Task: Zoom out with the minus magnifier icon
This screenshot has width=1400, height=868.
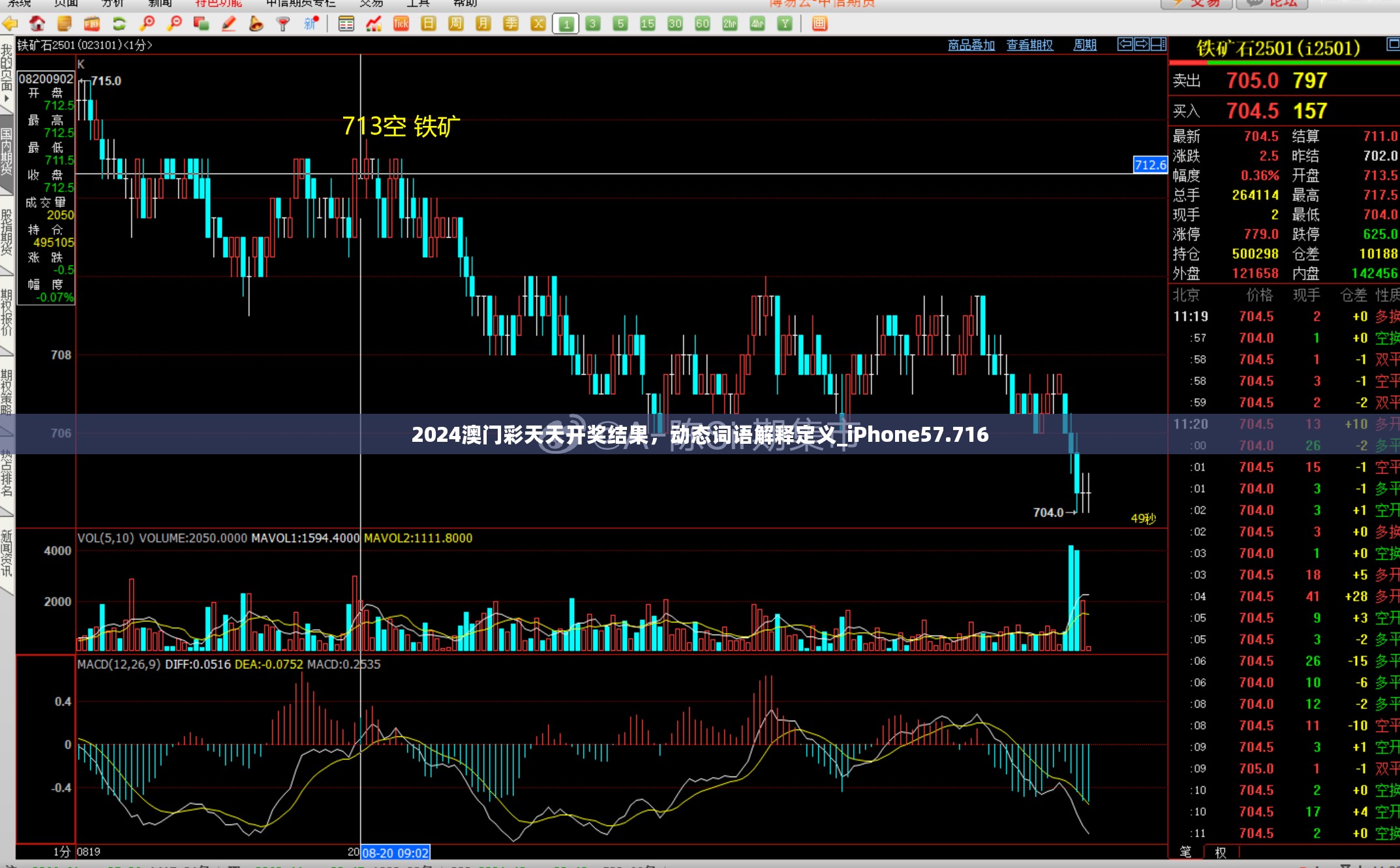Action: tap(175, 25)
